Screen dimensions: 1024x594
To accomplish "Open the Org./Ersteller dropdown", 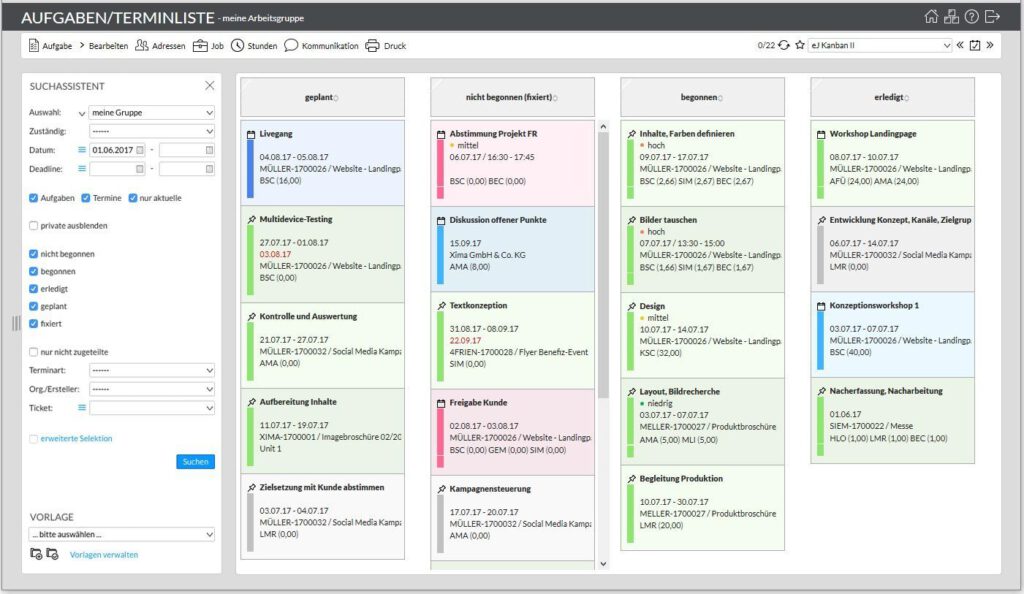I will click(x=152, y=389).
